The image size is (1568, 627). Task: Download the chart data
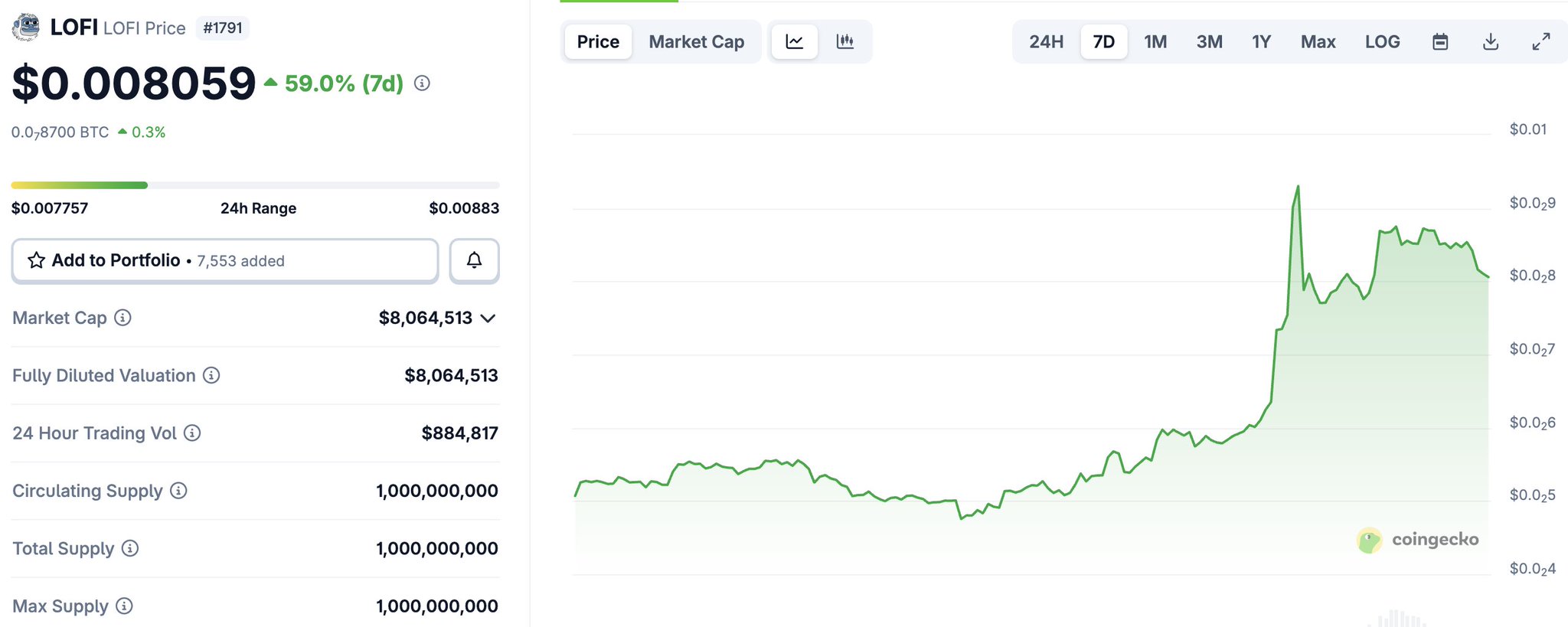[1490, 42]
